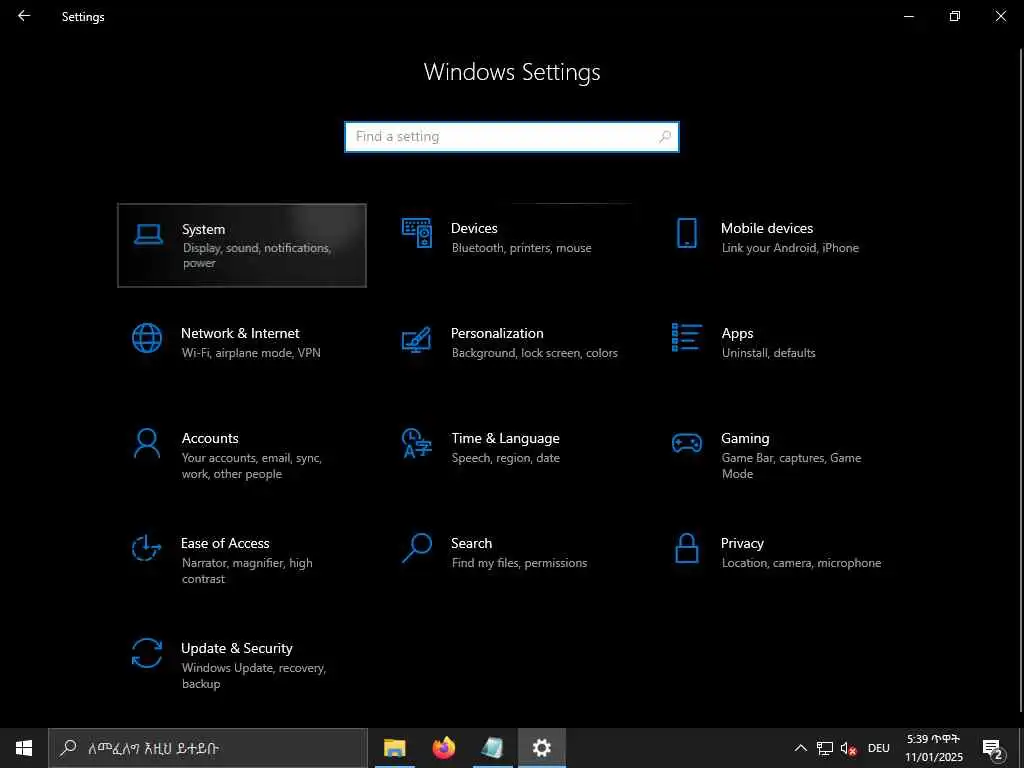Click "Background, lock screen, colors" text
This screenshot has height=768, width=1024.
[x=534, y=353]
